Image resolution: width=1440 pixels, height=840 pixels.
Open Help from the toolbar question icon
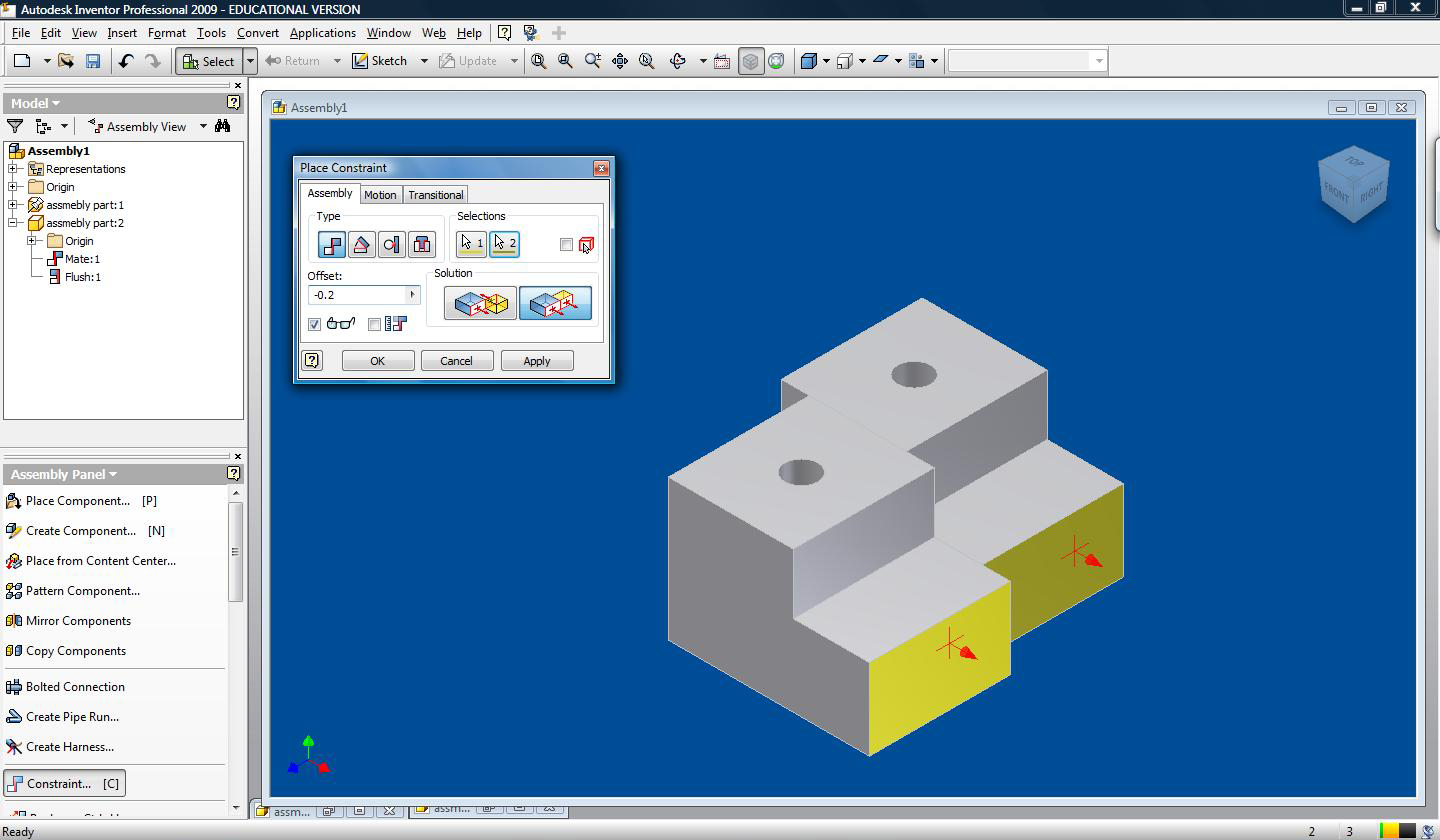point(505,33)
